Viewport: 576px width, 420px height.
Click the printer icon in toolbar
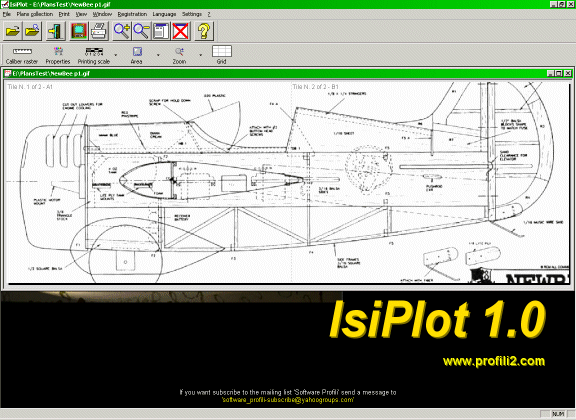coord(99,31)
